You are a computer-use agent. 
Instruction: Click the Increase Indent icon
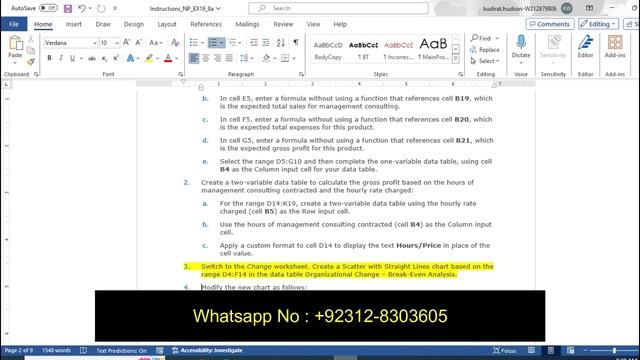click(266, 42)
